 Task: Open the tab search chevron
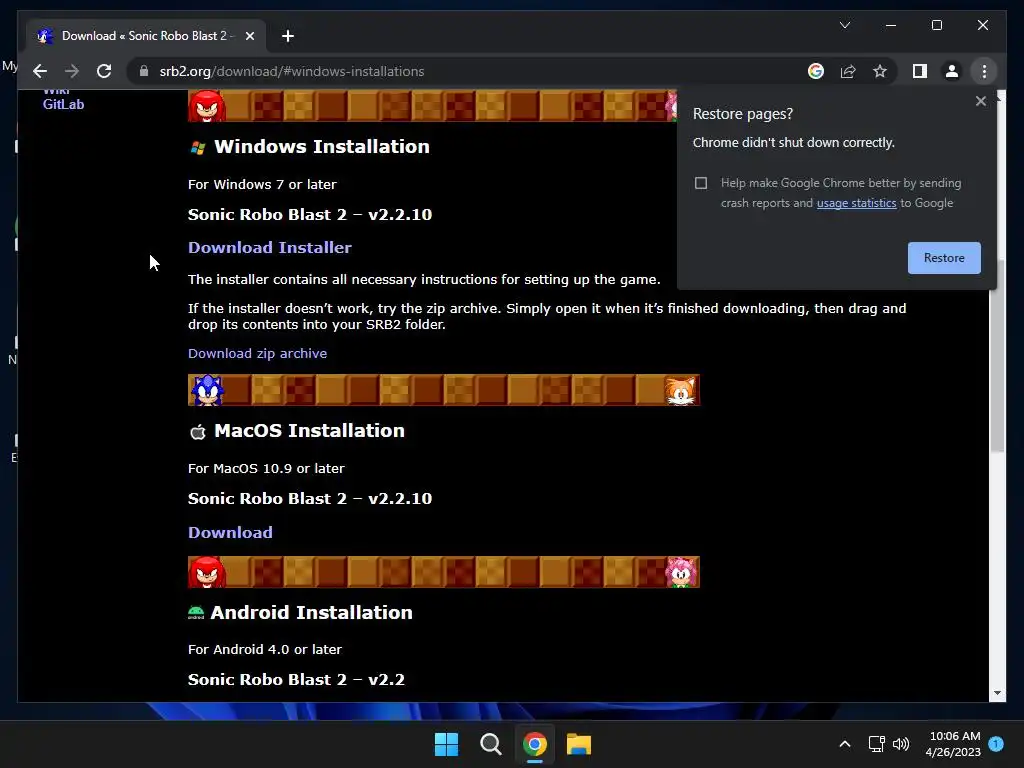[x=844, y=25]
